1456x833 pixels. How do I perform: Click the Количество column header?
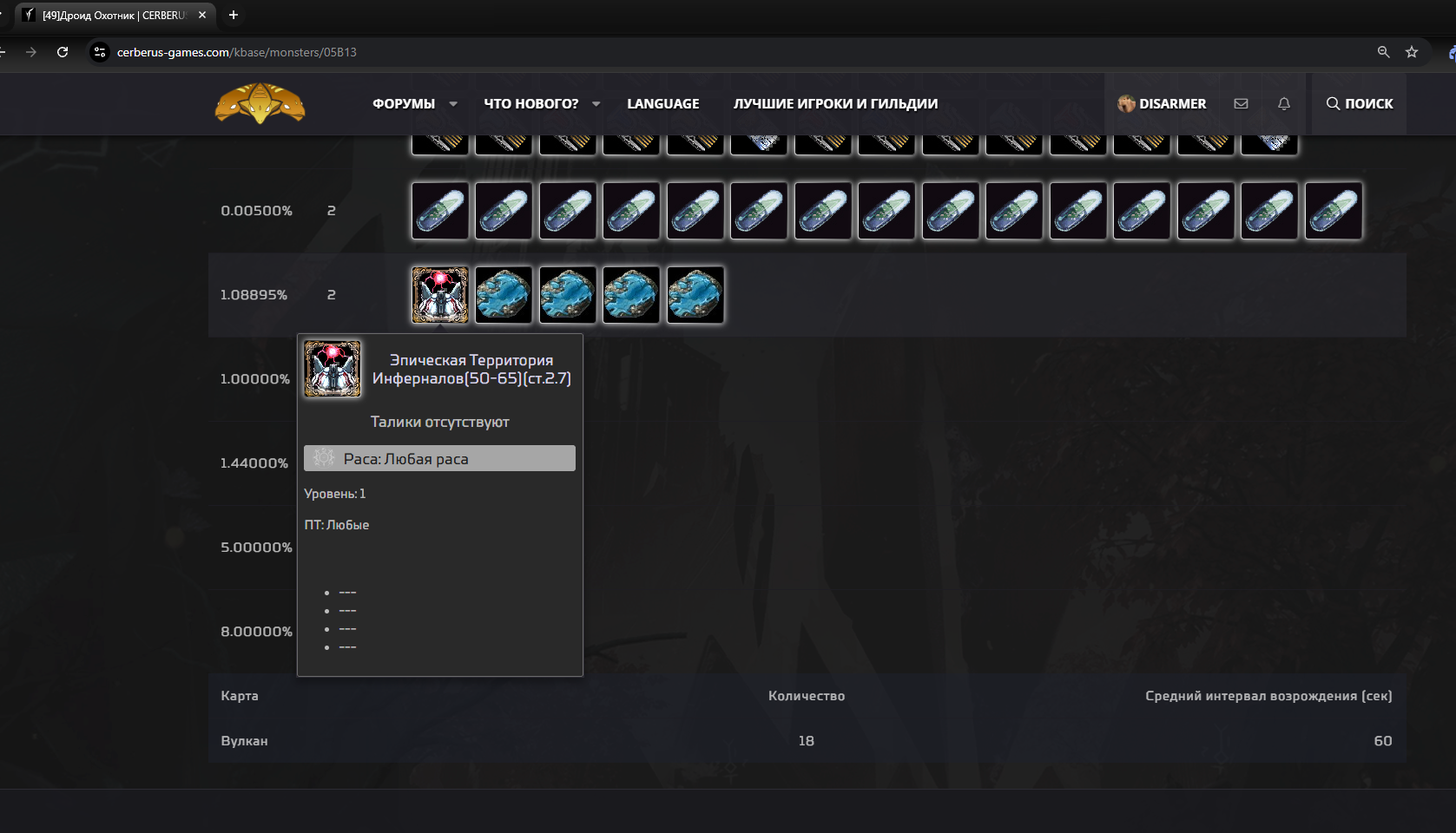[807, 696]
